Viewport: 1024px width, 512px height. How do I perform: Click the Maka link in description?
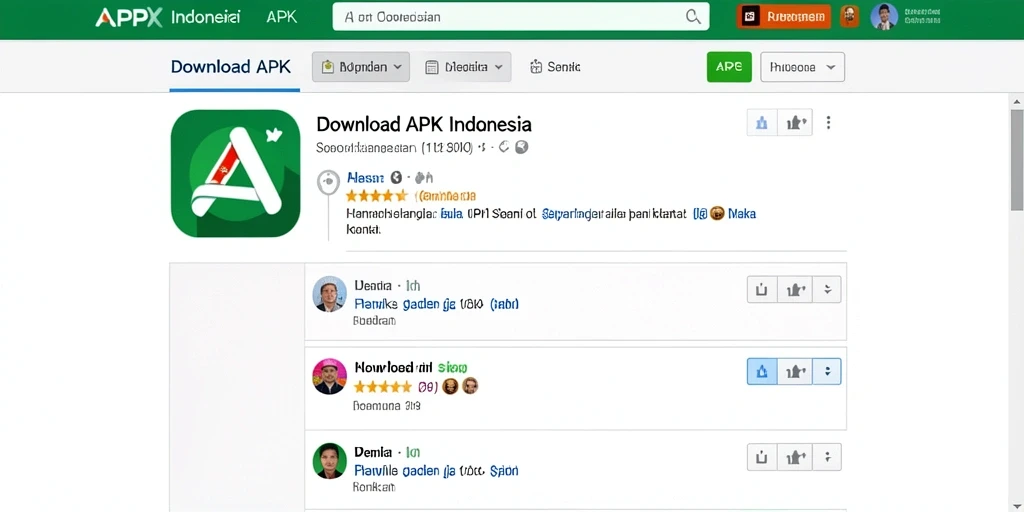pos(742,213)
